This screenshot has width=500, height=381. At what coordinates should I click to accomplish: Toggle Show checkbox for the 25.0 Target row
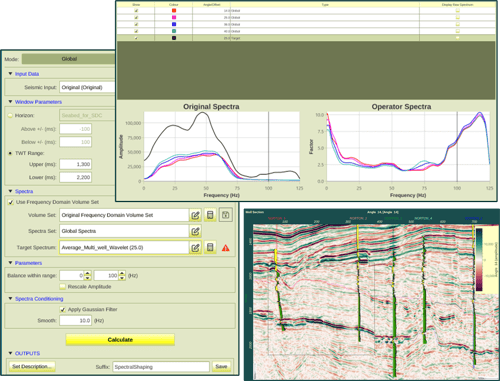click(x=136, y=38)
